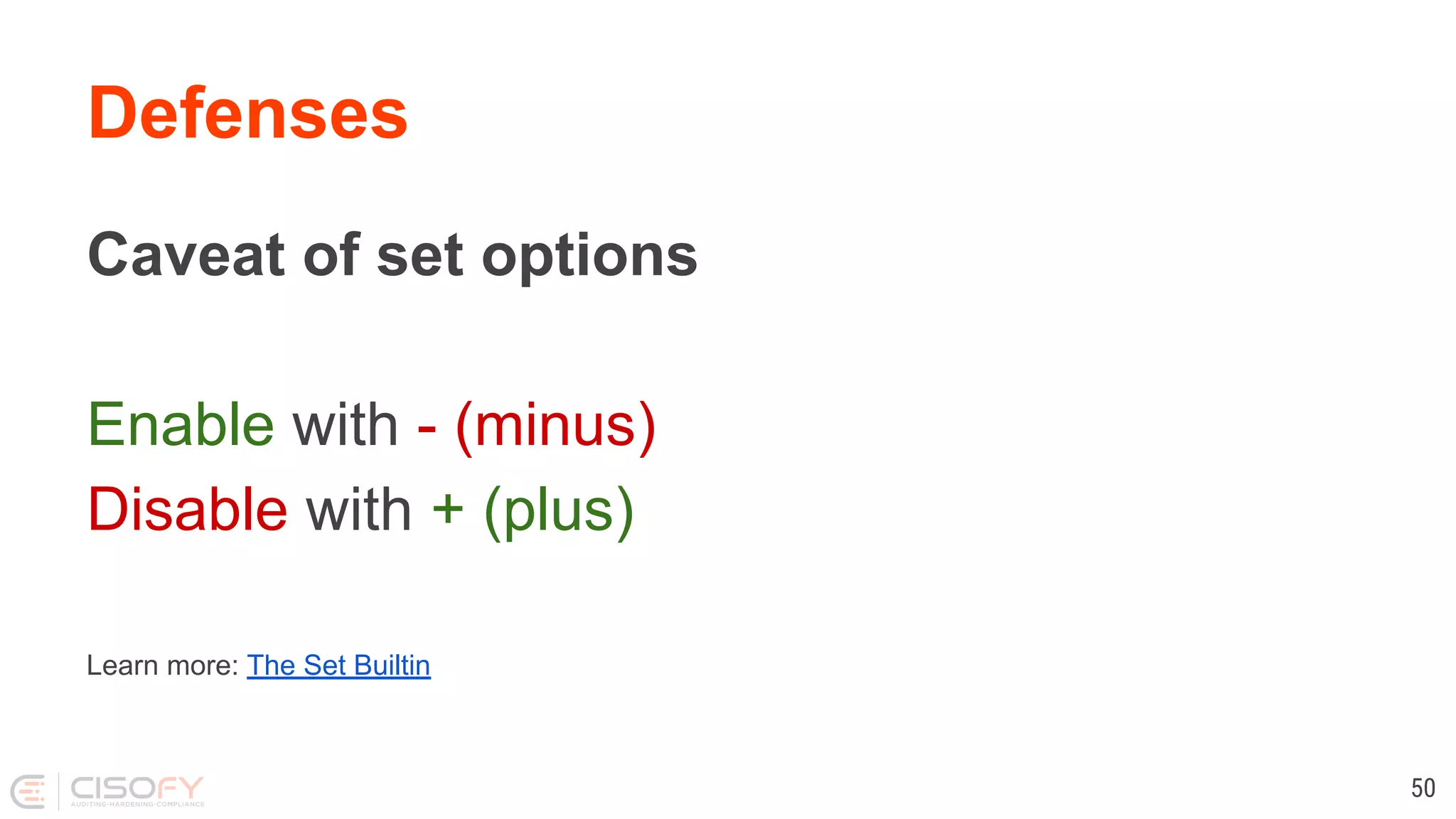This screenshot has height=819, width=1456.
Task: Click 'with' in the Disable line
Action: 359,510
